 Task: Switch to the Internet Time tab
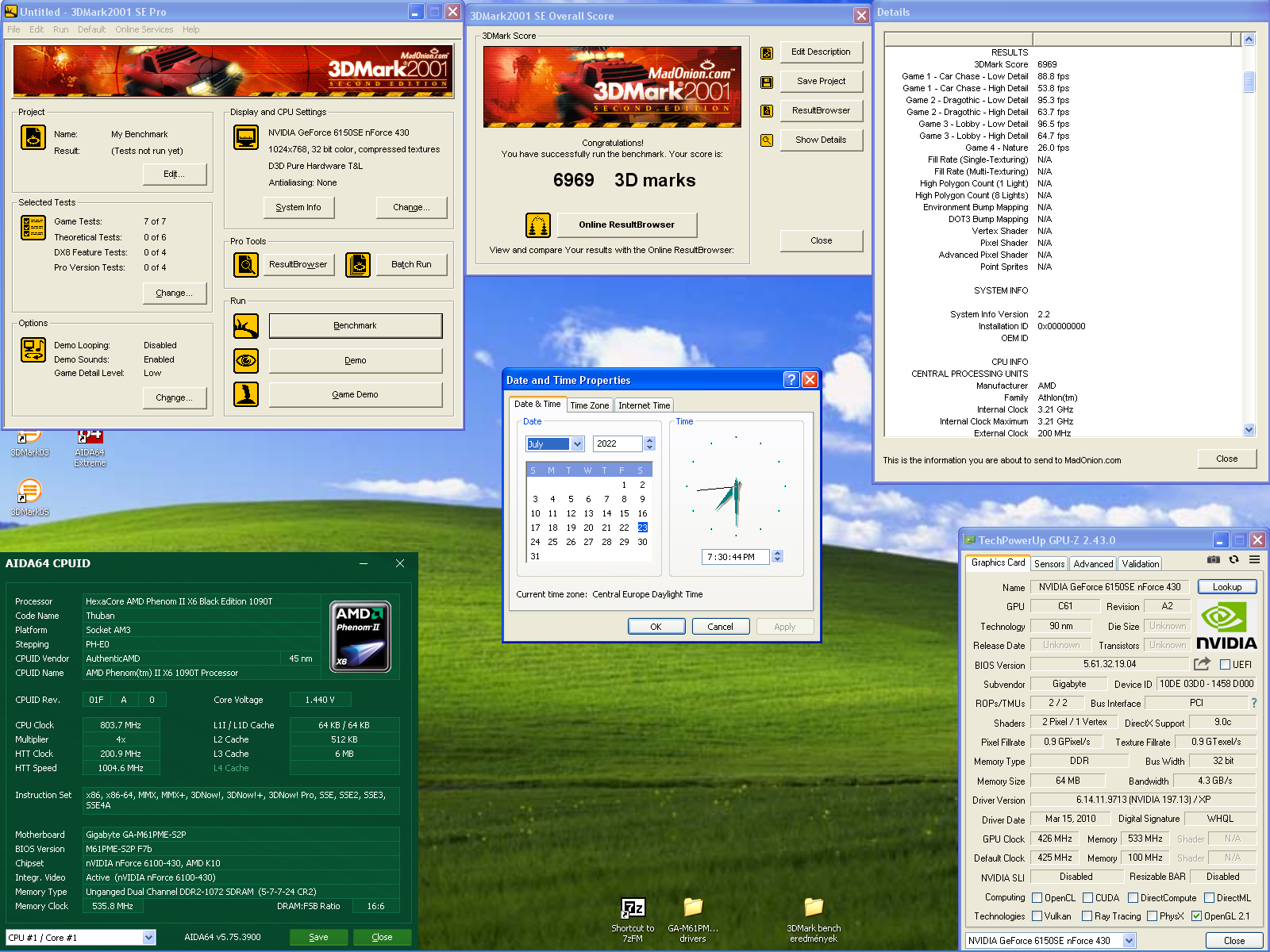pyautogui.click(x=644, y=405)
